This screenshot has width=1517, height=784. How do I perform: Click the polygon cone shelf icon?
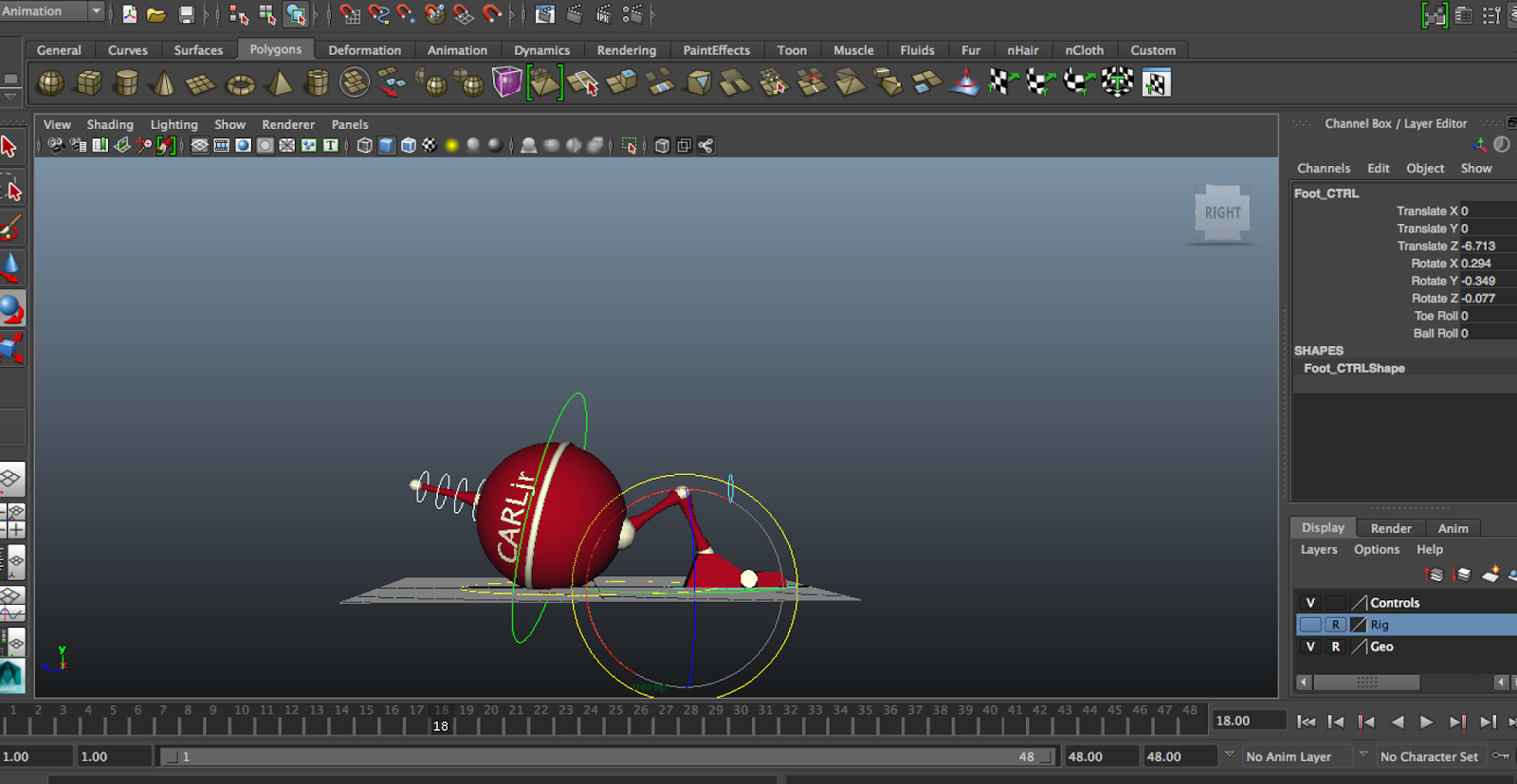(x=164, y=83)
